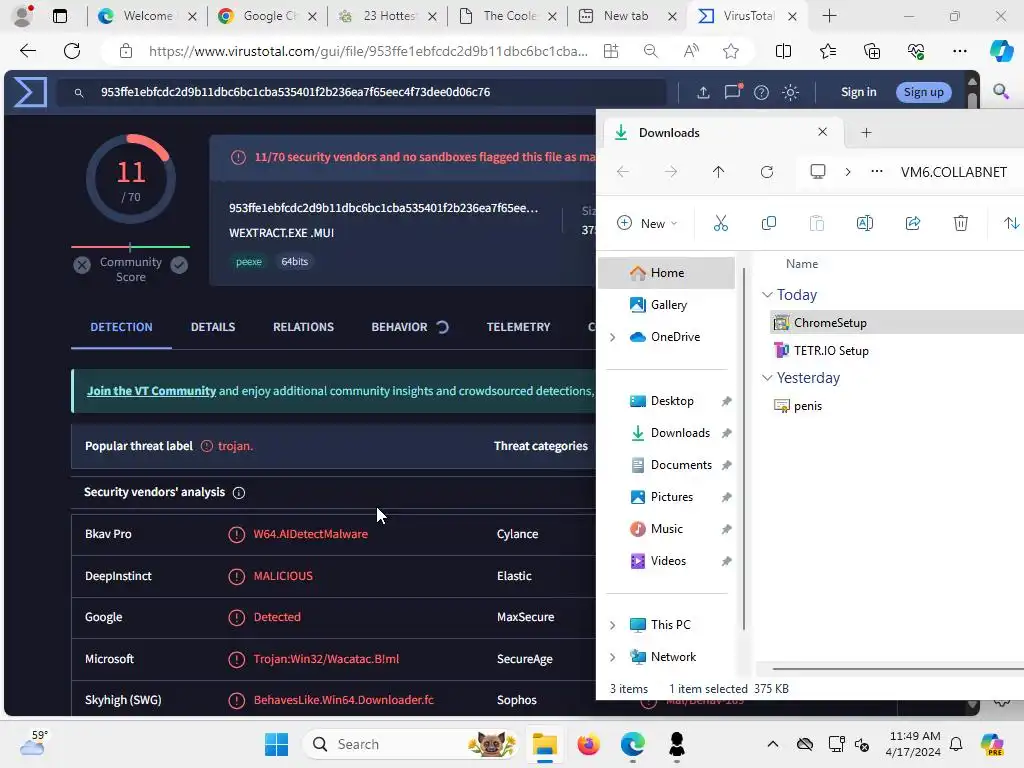The height and width of the screenshot is (768, 1024).
Task: Open Edge split screen icon
Action: pyautogui.click(x=783, y=51)
